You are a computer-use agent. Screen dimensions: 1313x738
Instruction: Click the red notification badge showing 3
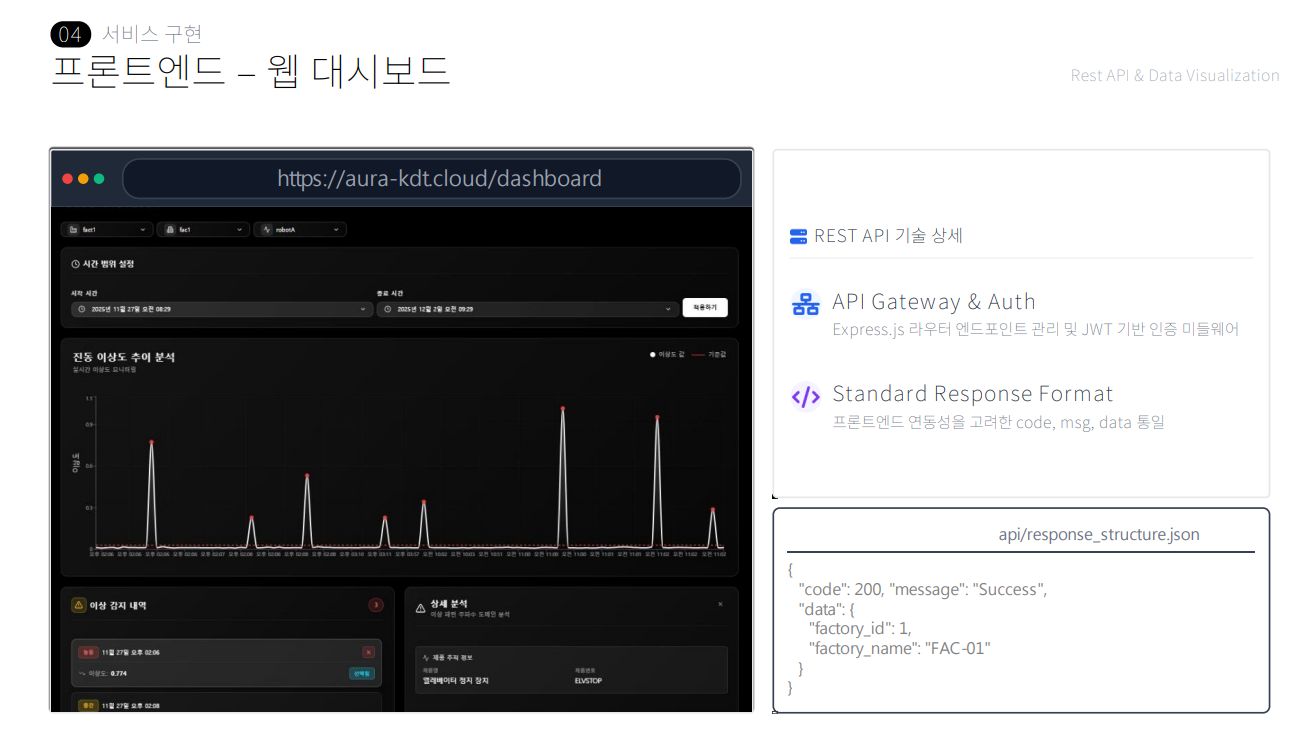376,605
